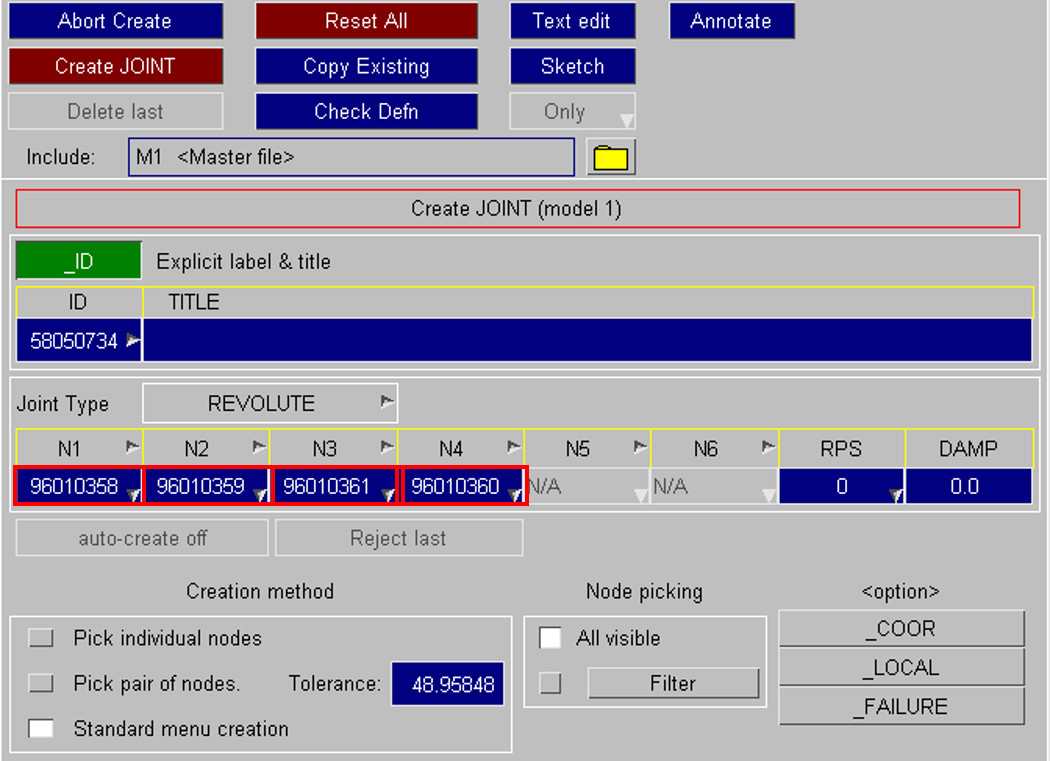
Task: Click the _FAILURE option button
Action: pos(901,706)
